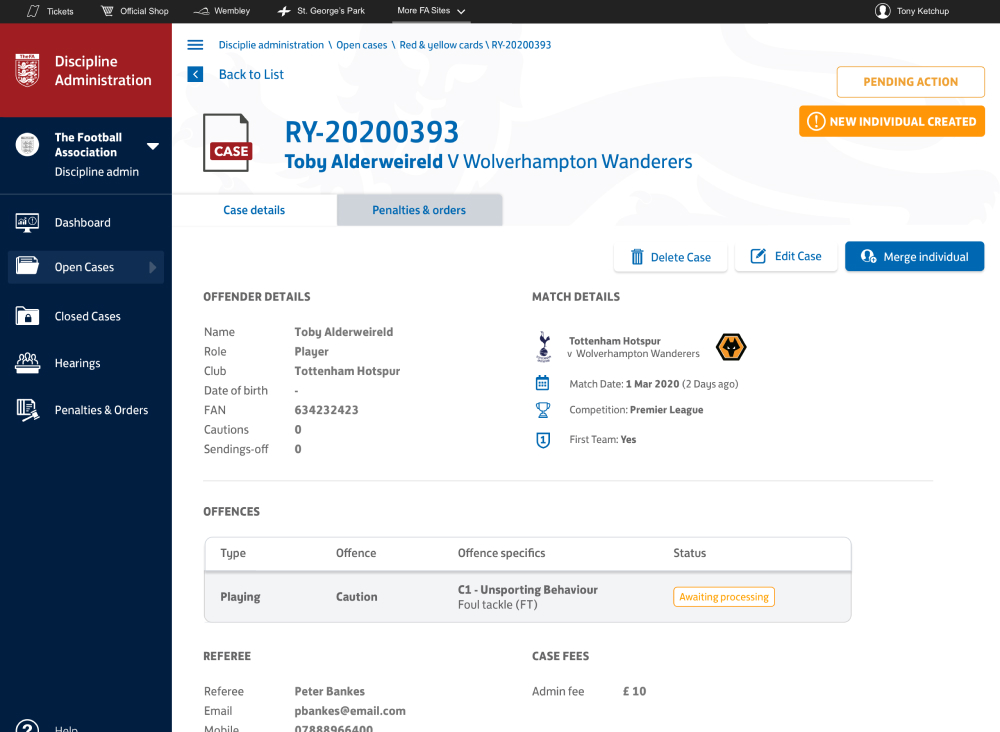
Task: Click the Edit Case button
Action: (786, 256)
